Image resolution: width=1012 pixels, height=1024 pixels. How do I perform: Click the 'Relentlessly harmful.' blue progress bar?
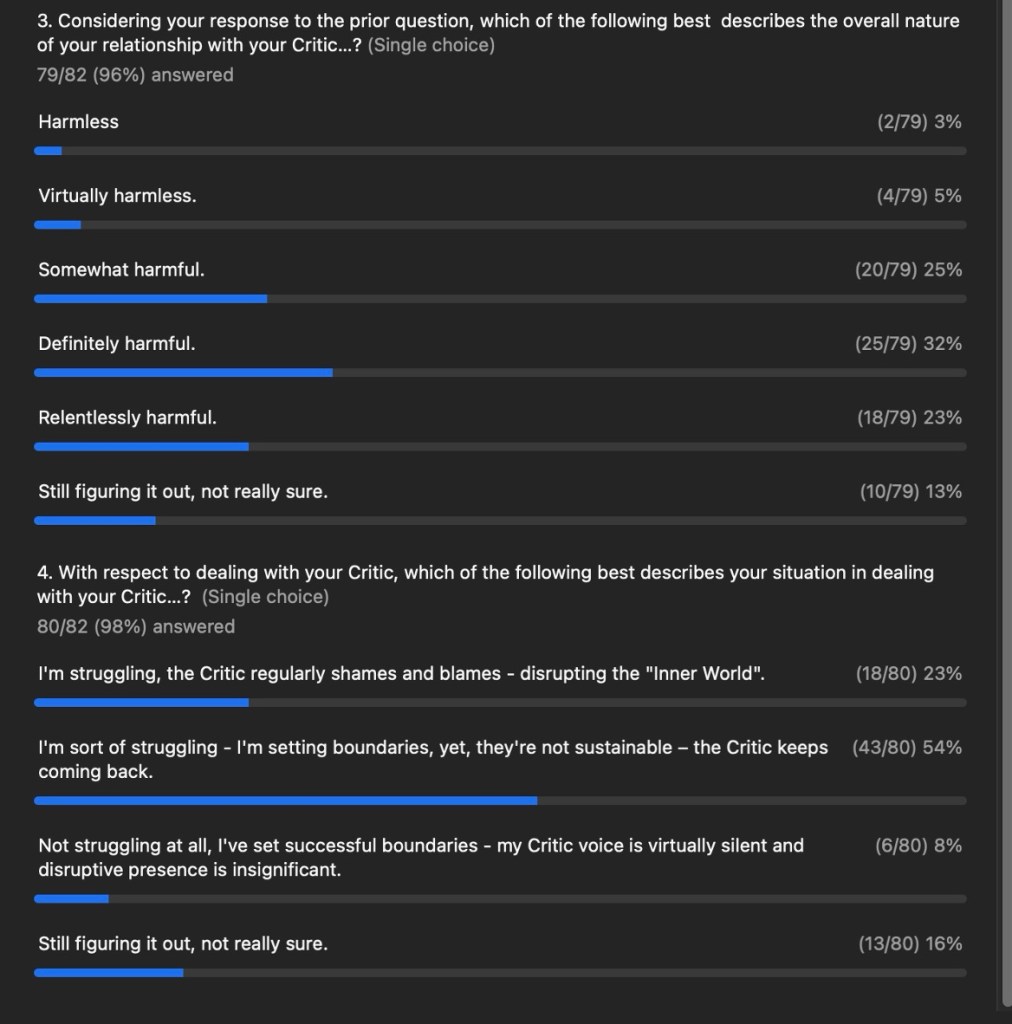(x=141, y=446)
